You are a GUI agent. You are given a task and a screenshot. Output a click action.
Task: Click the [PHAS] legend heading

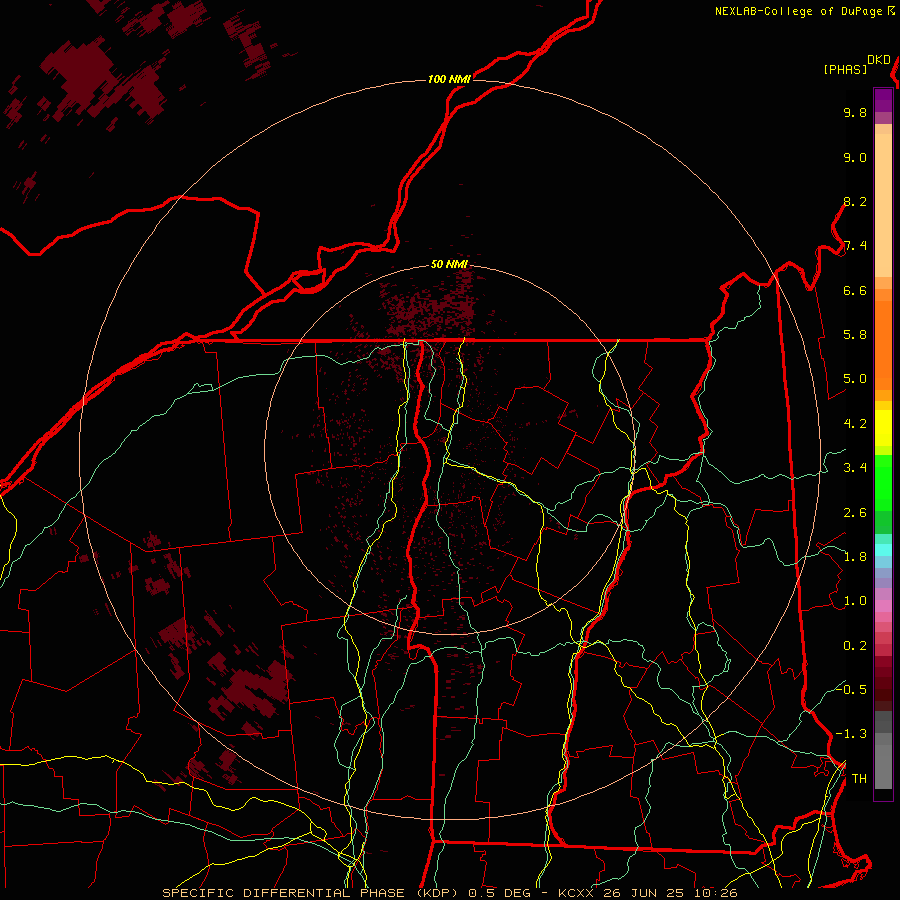pos(845,70)
